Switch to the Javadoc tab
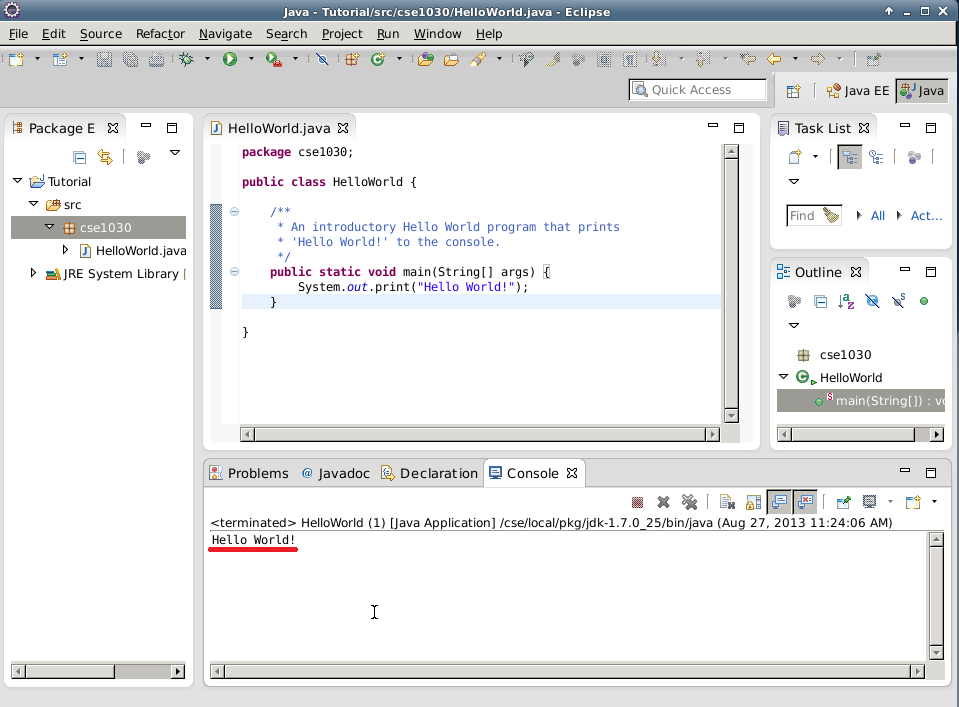 coord(336,473)
